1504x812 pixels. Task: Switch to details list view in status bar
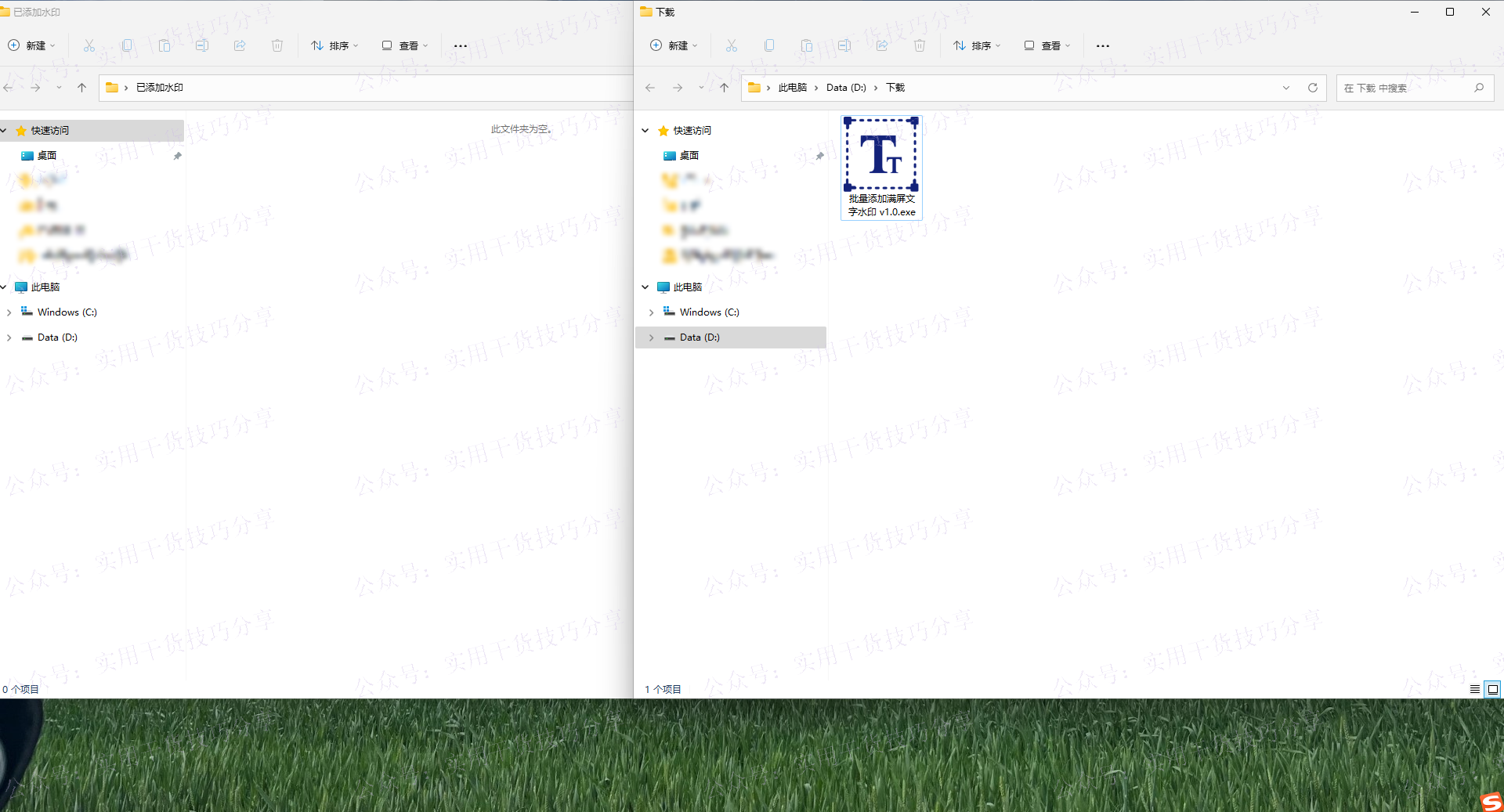pos(1475,689)
